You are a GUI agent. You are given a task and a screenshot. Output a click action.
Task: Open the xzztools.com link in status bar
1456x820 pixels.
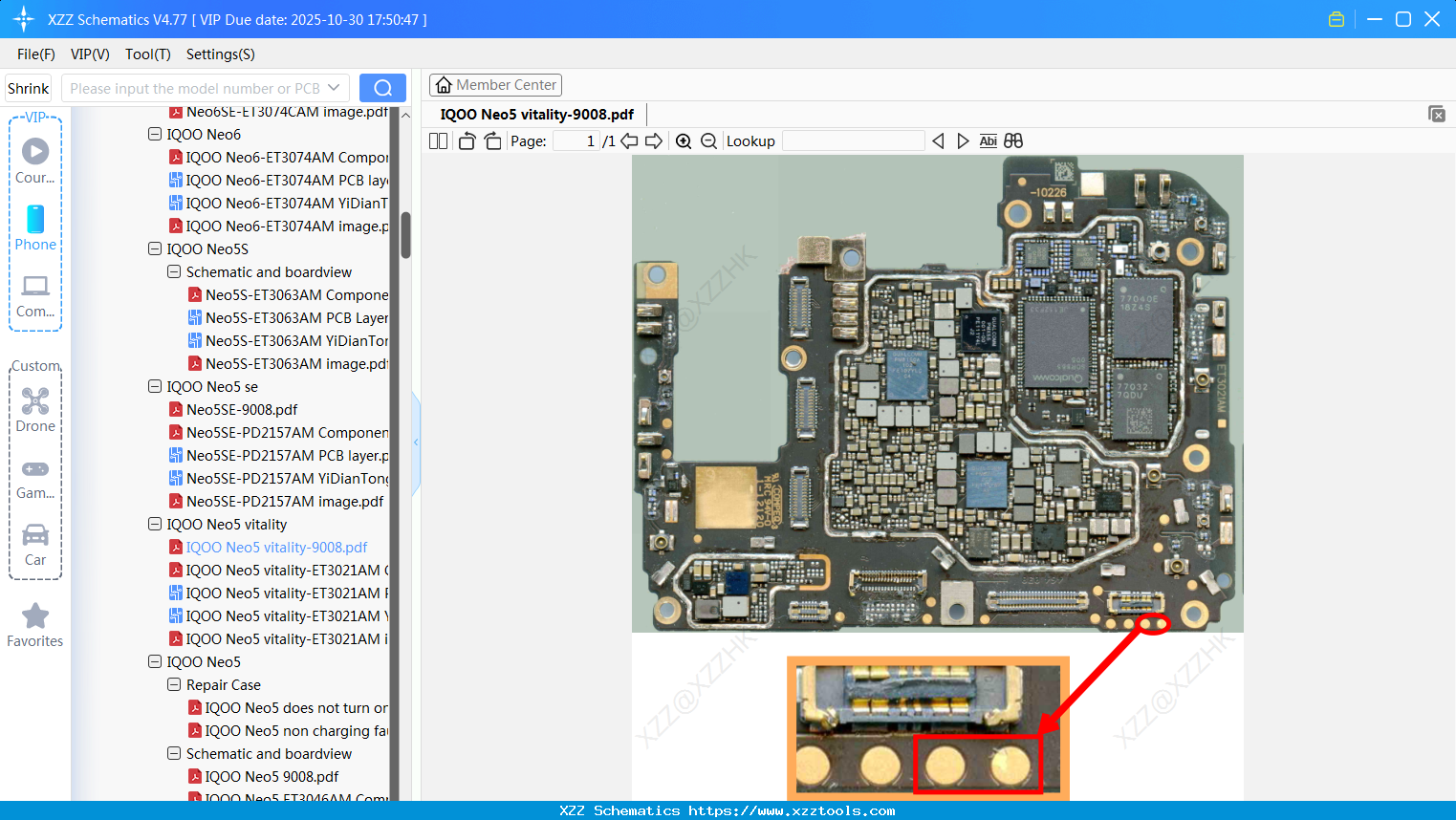coord(793,810)
